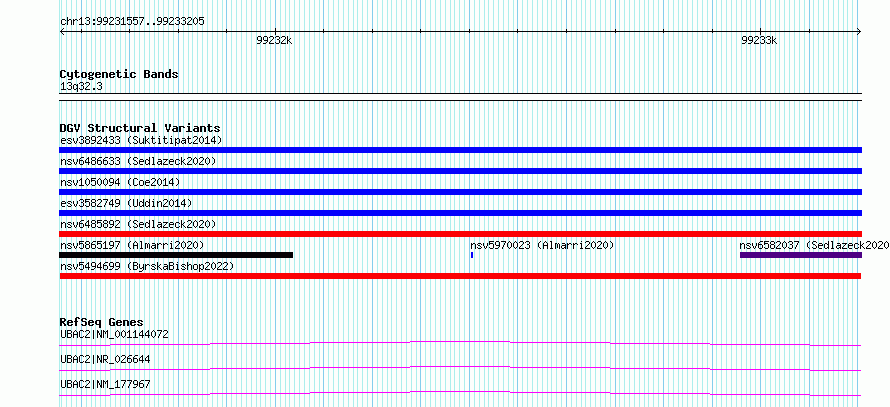Image resolution: width=890 pixels, height=407 pixels.
Task: Open the nsv6486633 (Sedlazeck2020) variant label
Action: pyautogui.click(x=138, y=161)
